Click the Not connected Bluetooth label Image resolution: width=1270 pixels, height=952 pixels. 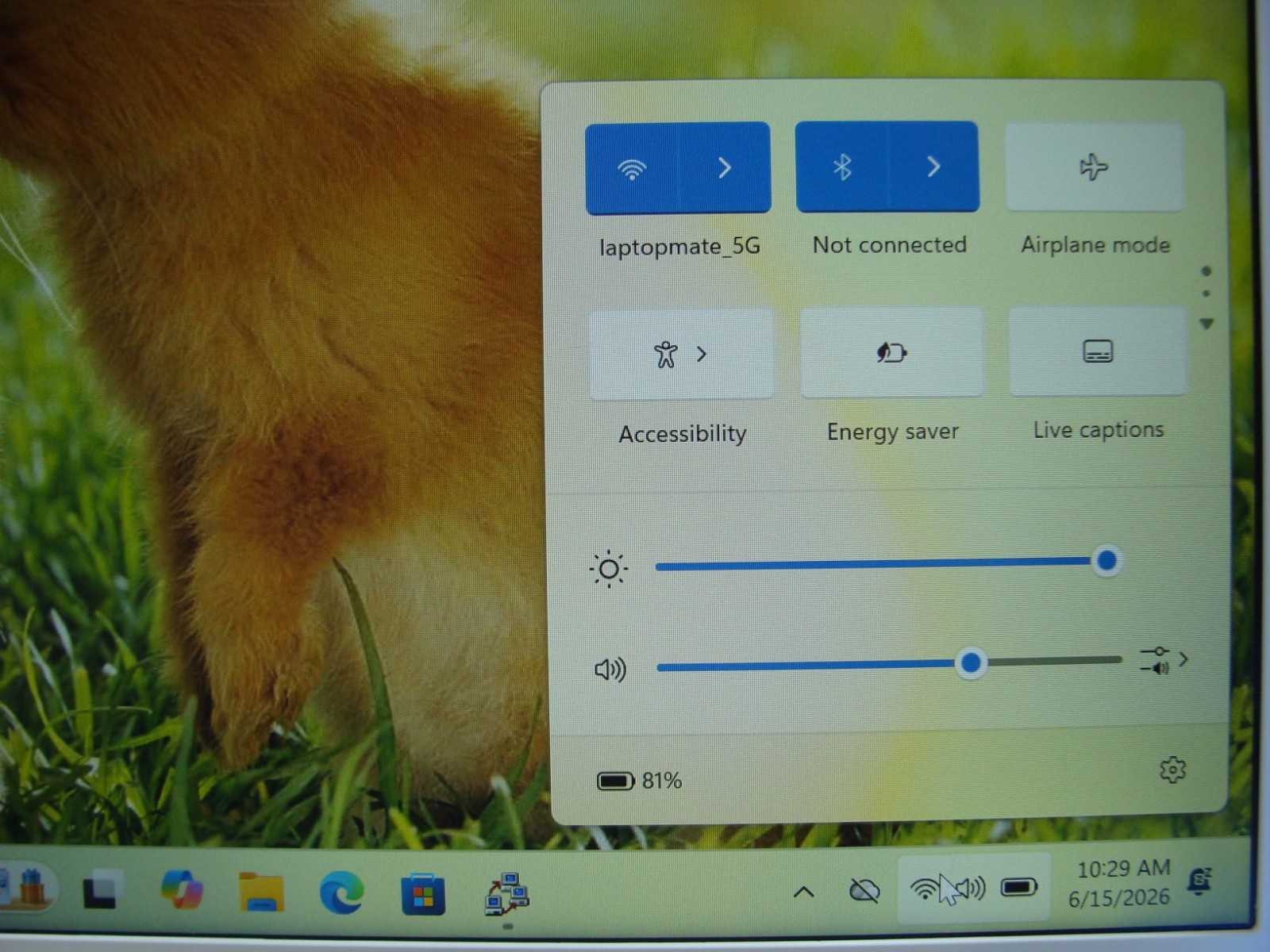tap(889, 244)
